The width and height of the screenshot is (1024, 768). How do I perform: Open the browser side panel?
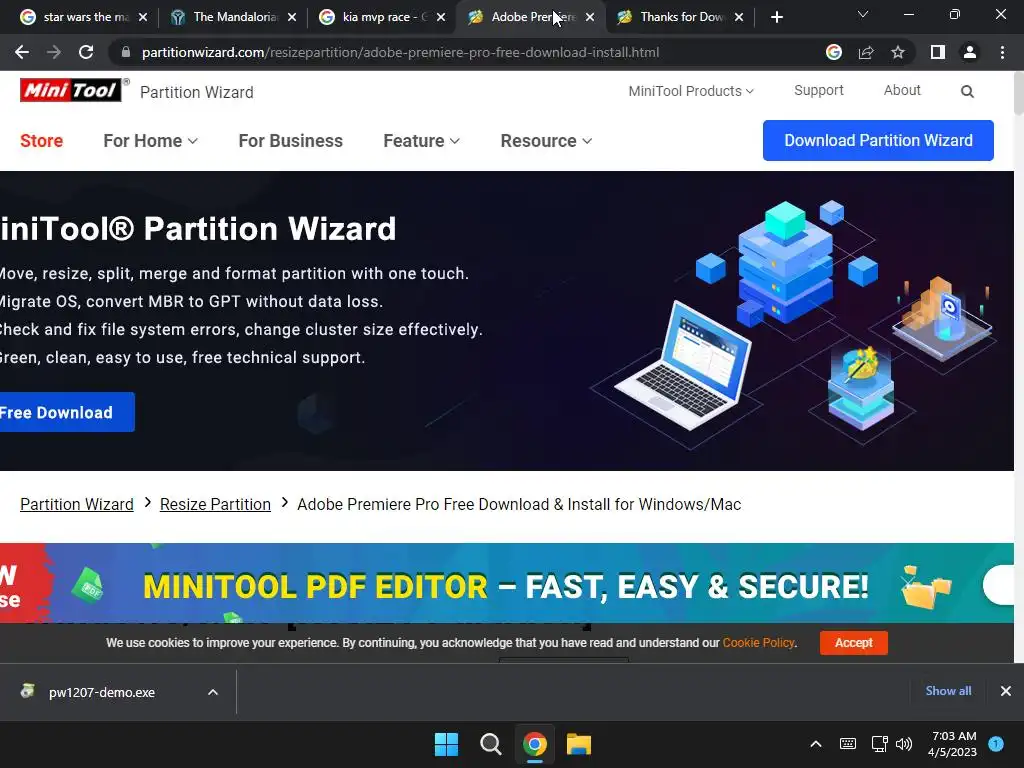pos(938,52)
